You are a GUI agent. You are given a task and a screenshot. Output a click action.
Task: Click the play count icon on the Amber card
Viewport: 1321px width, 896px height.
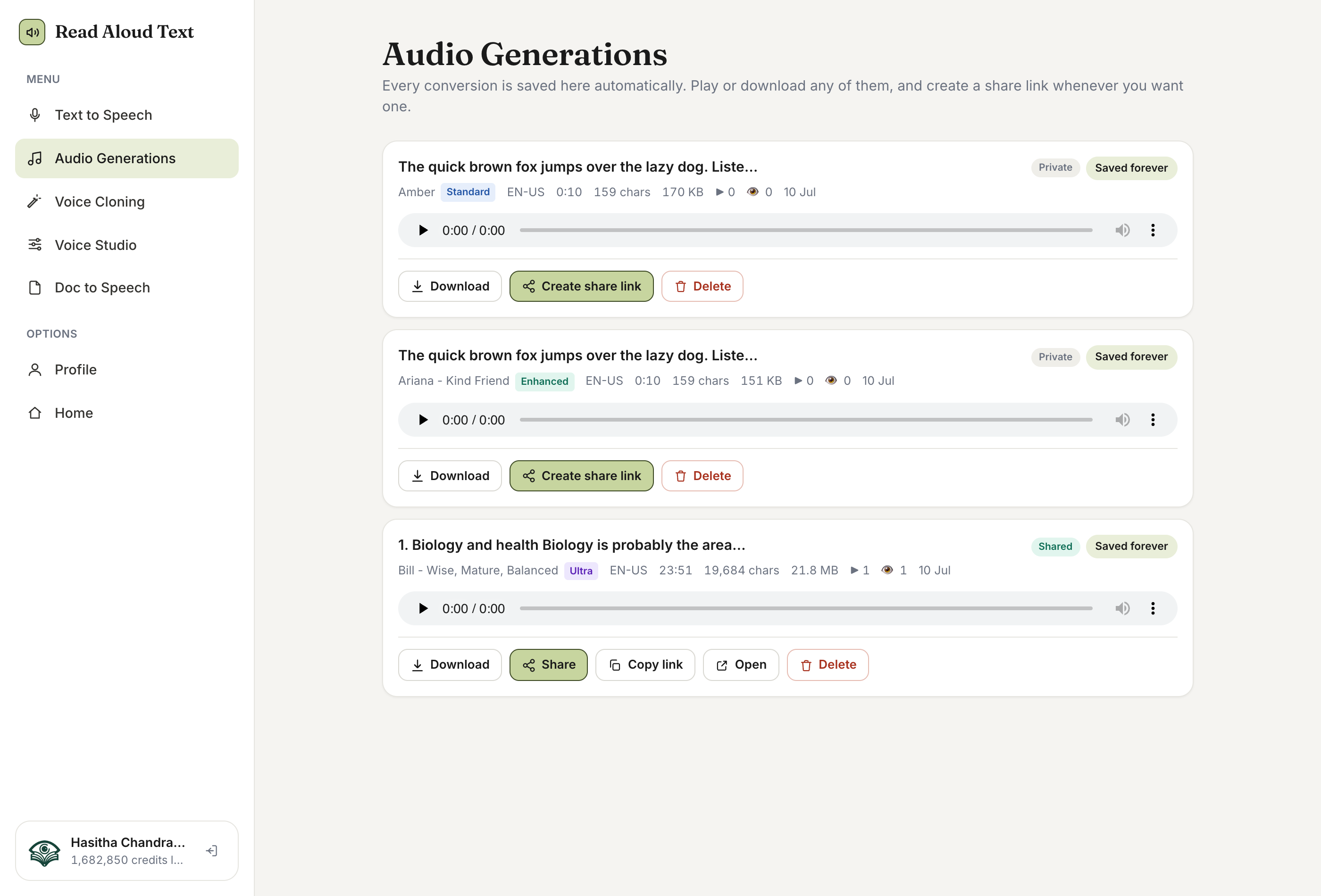719,192
